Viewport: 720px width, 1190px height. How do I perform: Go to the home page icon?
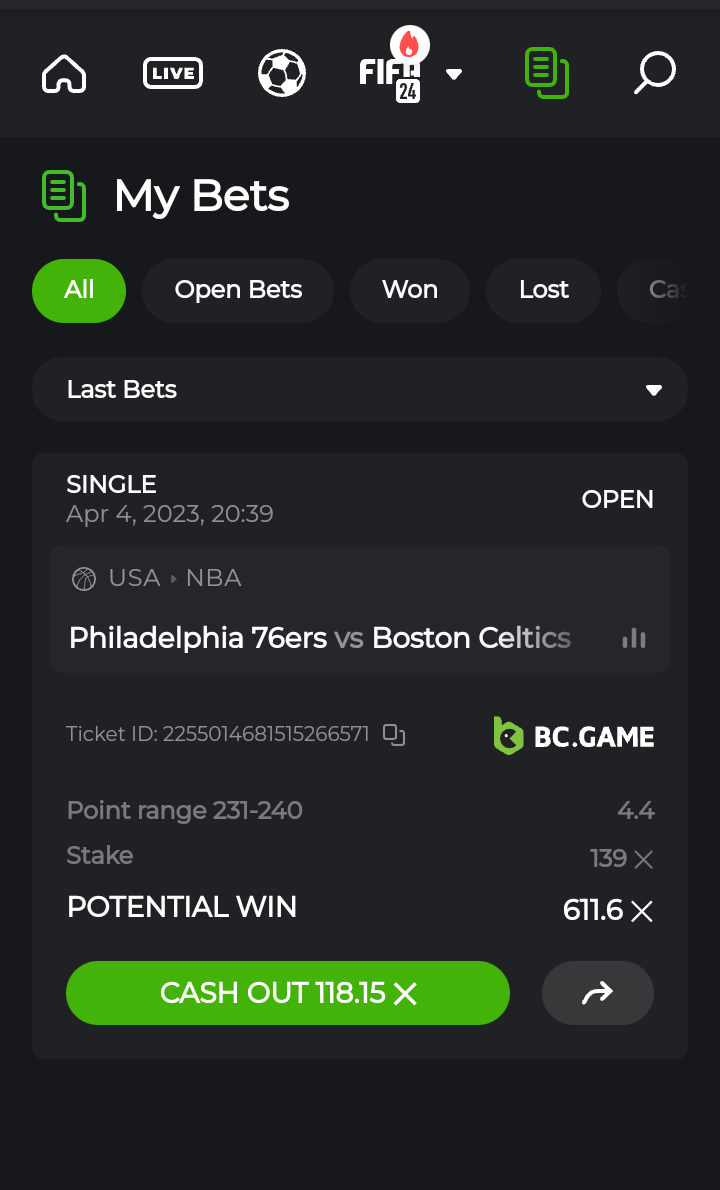tap(64, 73)
